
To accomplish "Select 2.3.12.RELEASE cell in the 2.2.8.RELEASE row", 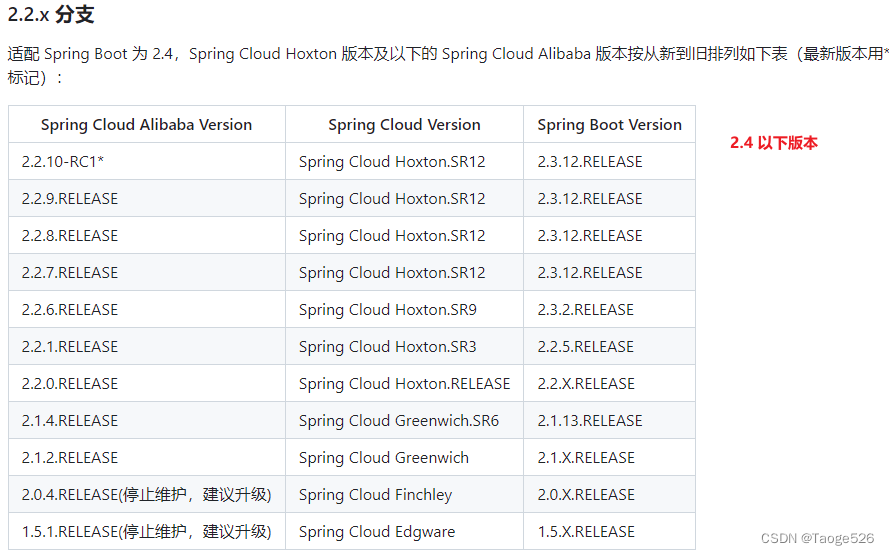I will click(609, 235).
